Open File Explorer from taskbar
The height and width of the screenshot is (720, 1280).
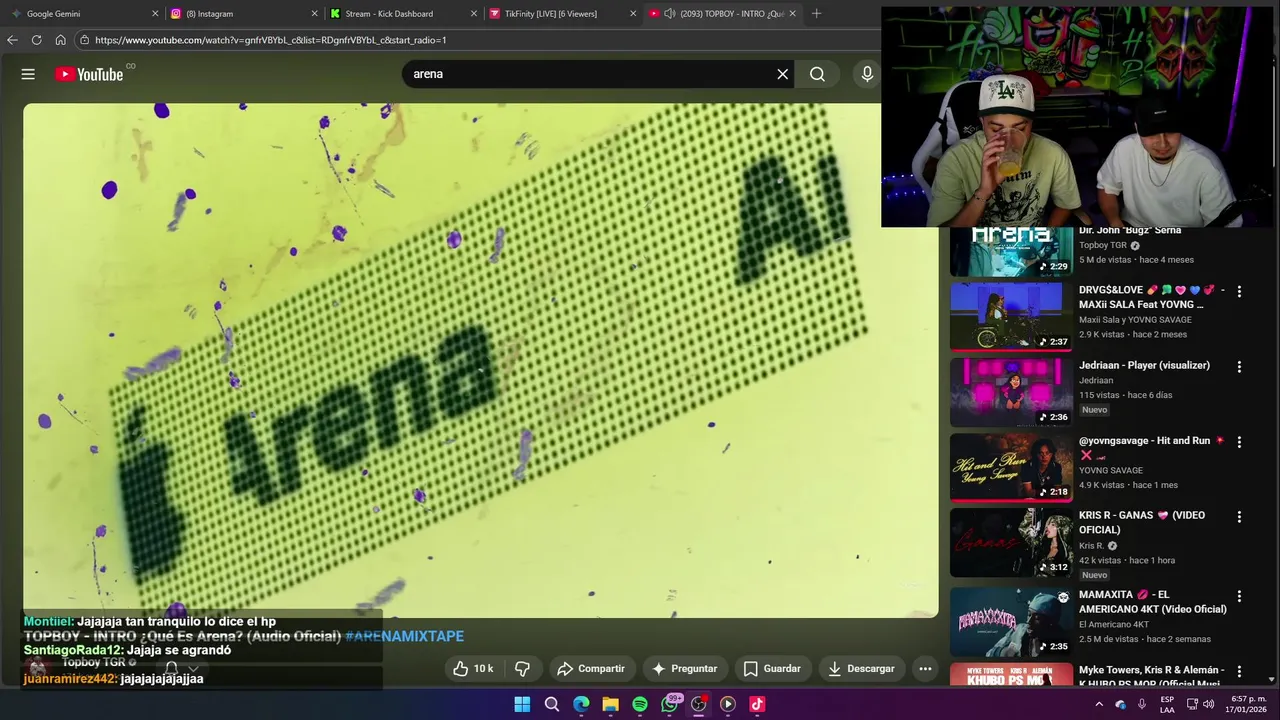click(610, 704)
